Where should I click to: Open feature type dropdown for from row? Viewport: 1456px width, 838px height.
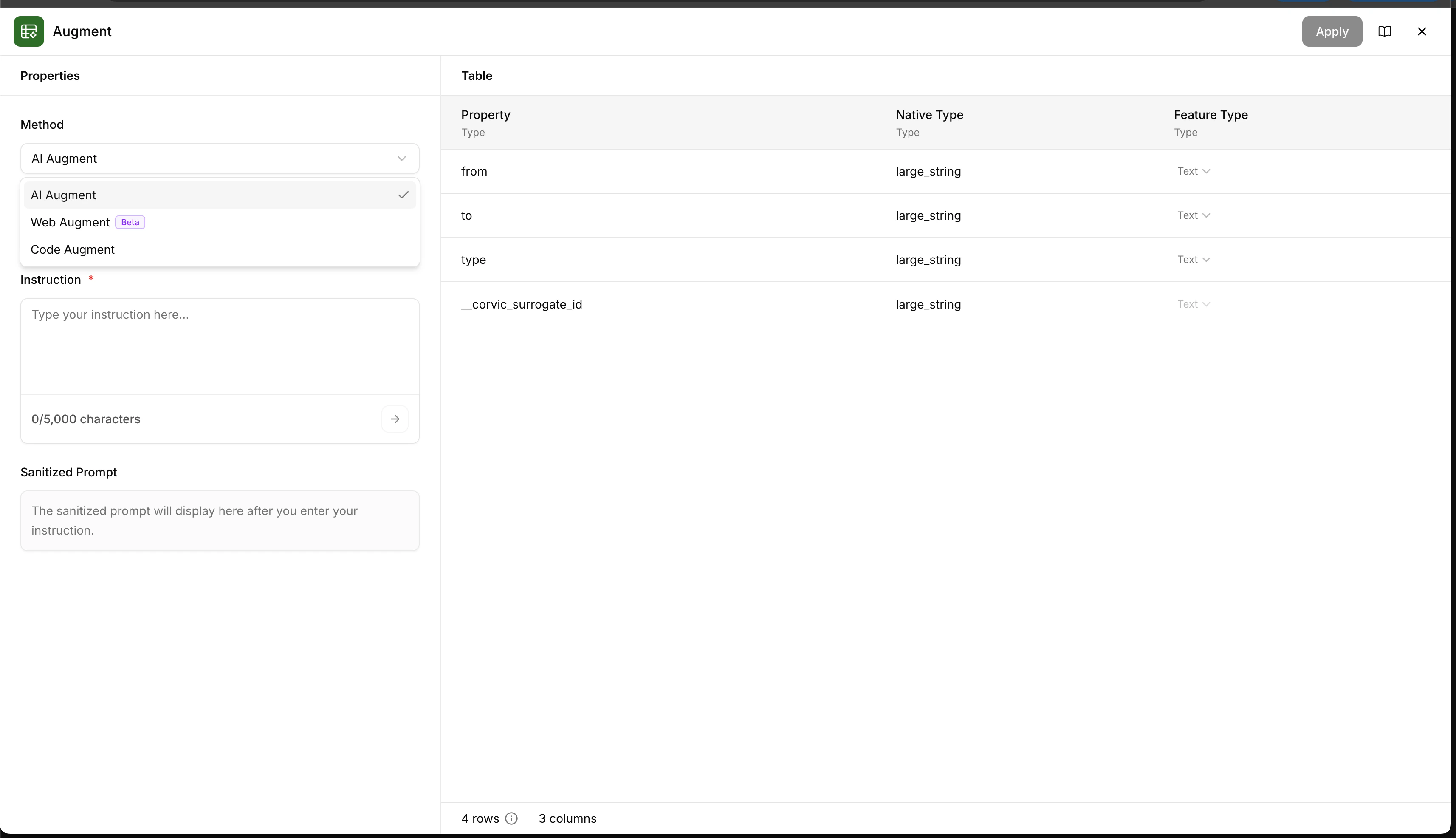coord(1193,170)
